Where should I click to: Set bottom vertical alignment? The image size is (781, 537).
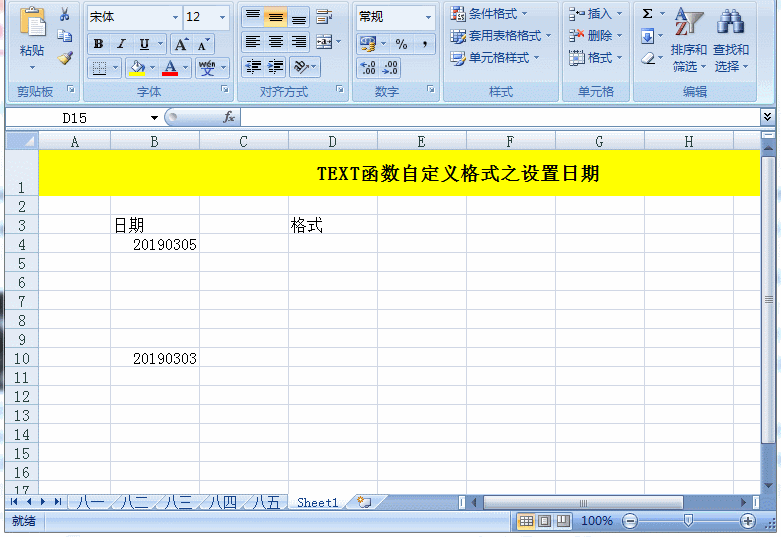click(298, 17)
